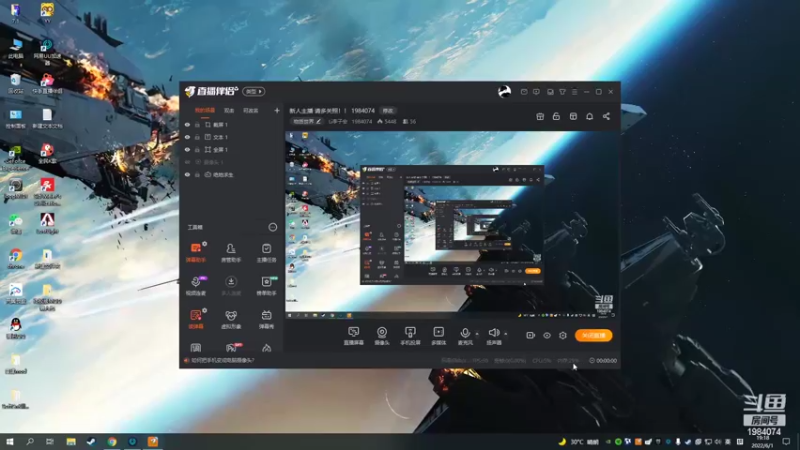This screenshot has width=800, height=450.
Task: Hide the 绝地求生 source with its eye
Action: pos(187,174)
